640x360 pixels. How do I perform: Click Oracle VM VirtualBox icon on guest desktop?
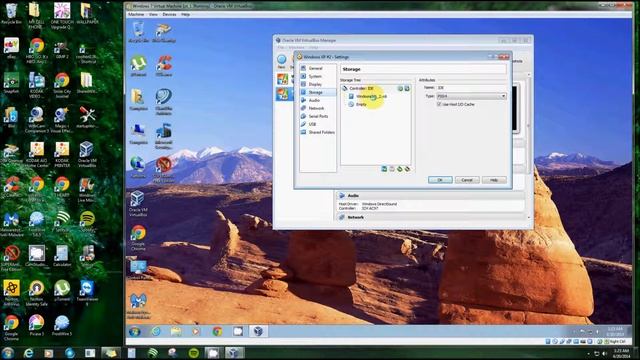coord(138,204)
